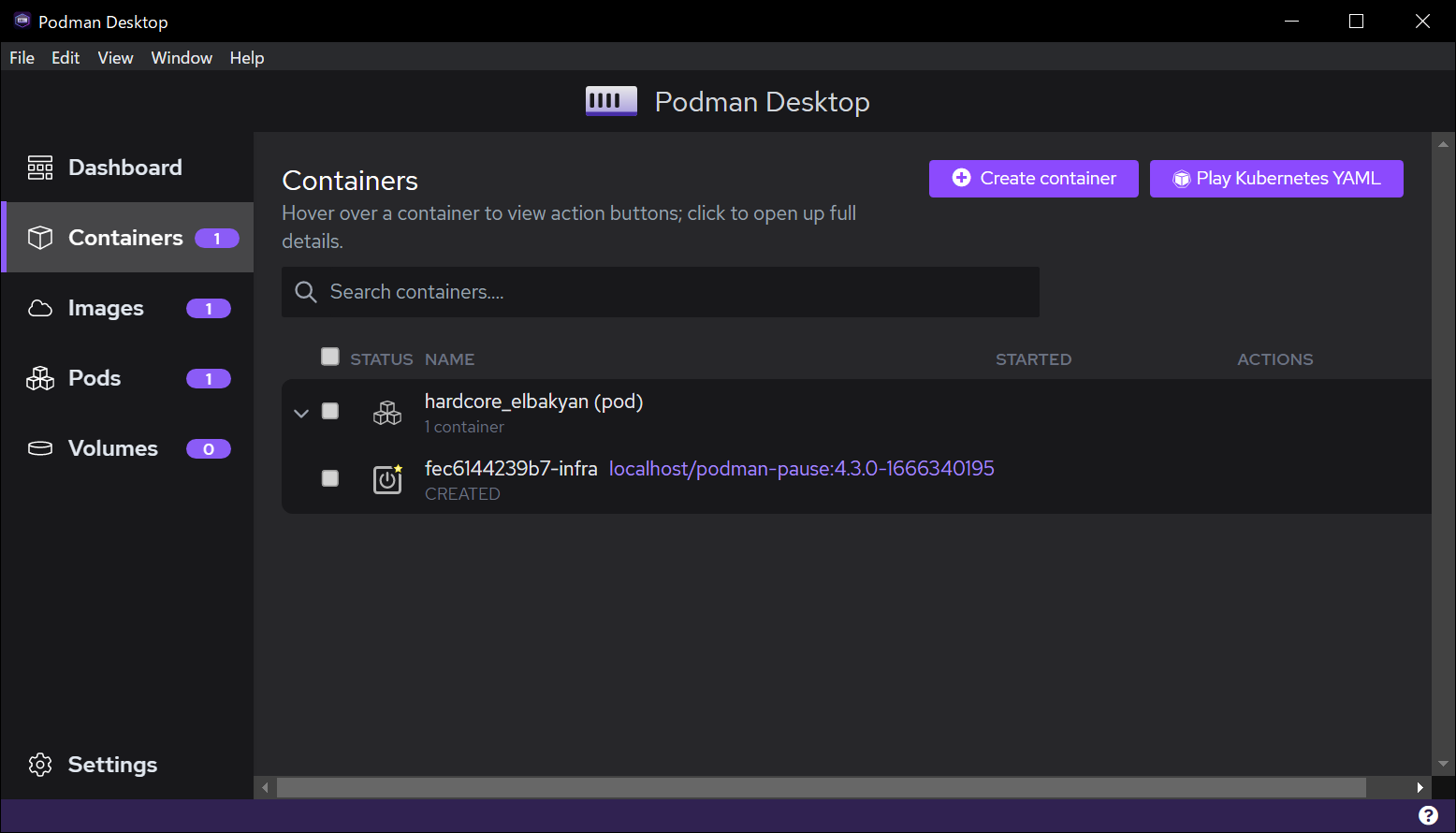The image size is (1456, 833).
Task: Check the hardcore_elbakyan pod checkbox
Action: tap(330, 411)
